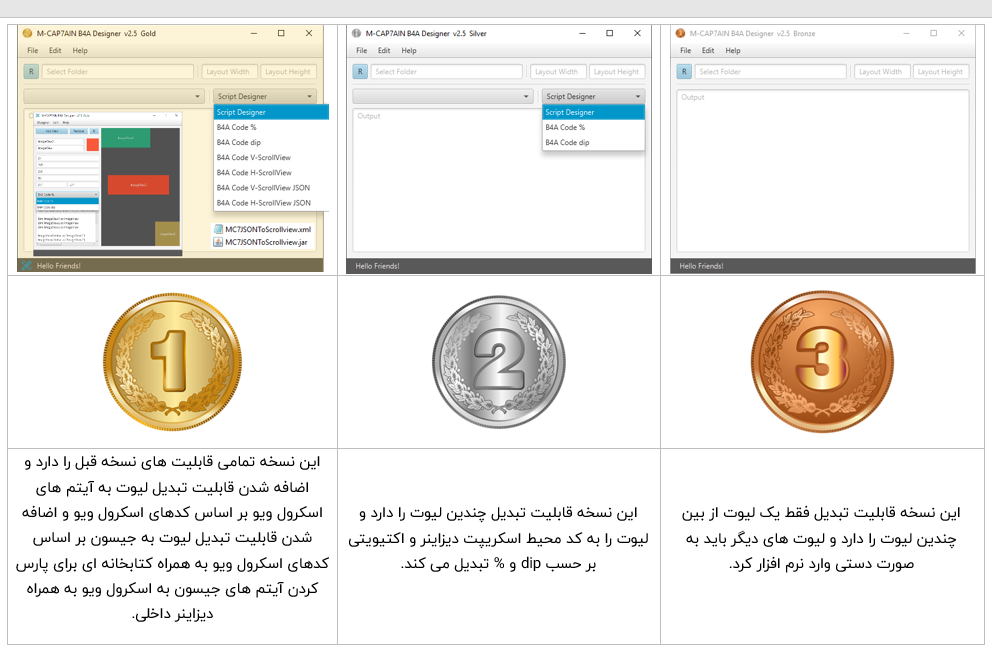This screenshot has width=992, height=652.
Task: Click the bronze number 3 medal image
Action: point(822,361)
